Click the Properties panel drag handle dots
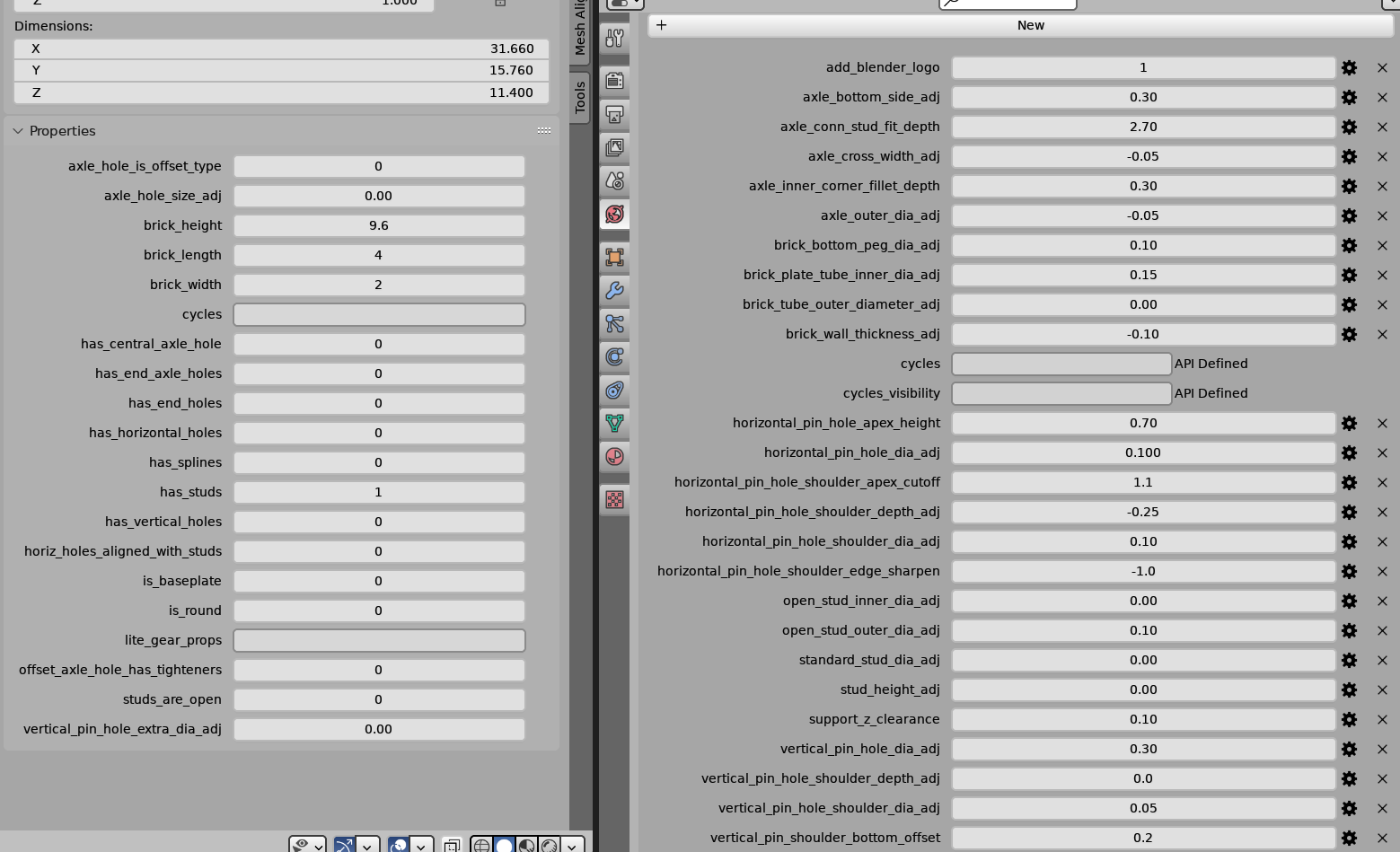The width and height of the screenshot is (1400, 852). (x=544, y=131)
